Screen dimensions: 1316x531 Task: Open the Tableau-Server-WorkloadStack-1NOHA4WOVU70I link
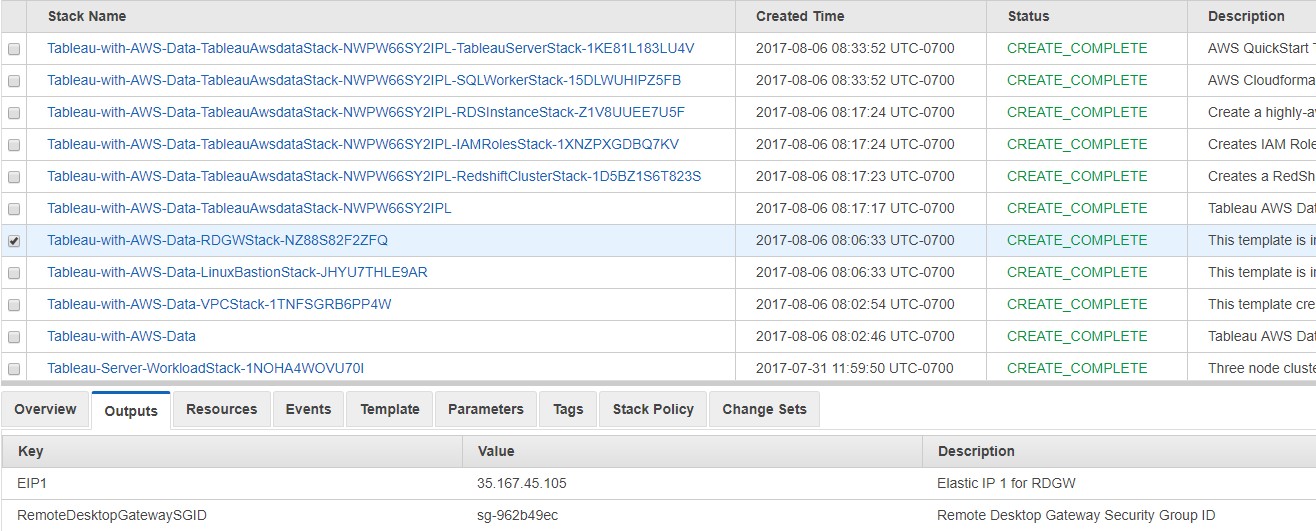[x=205, y=368]
